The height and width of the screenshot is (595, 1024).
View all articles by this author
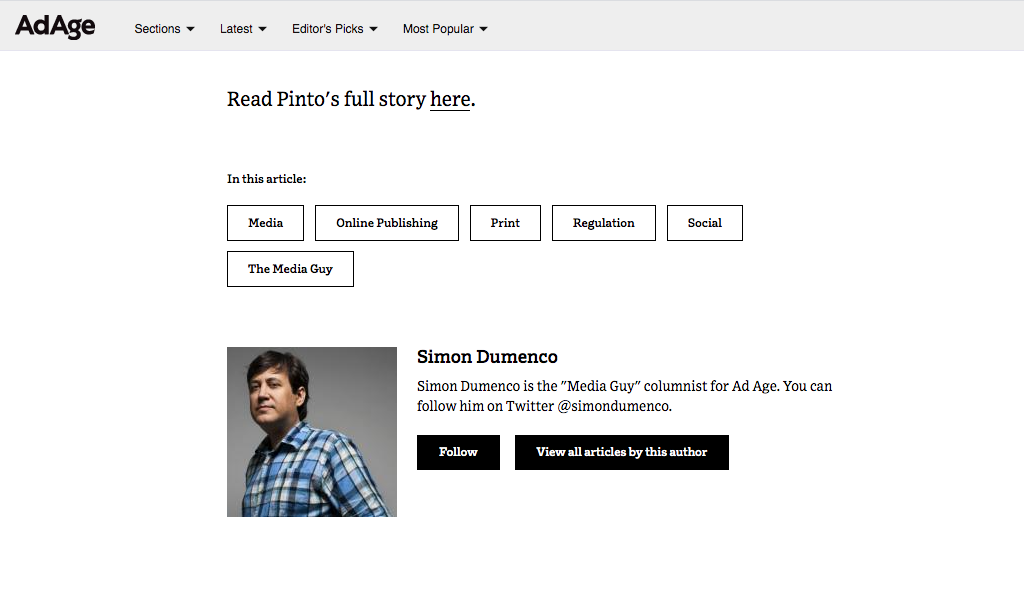(622, 452)
